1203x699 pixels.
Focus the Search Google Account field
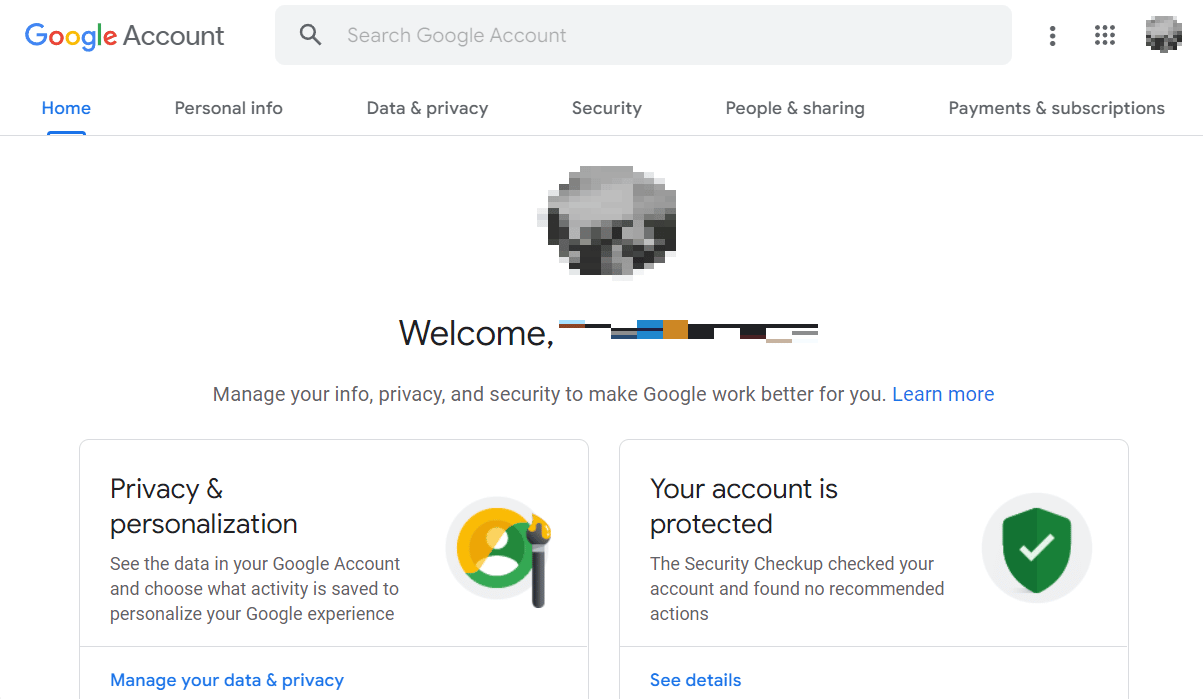tap(643, 35)
